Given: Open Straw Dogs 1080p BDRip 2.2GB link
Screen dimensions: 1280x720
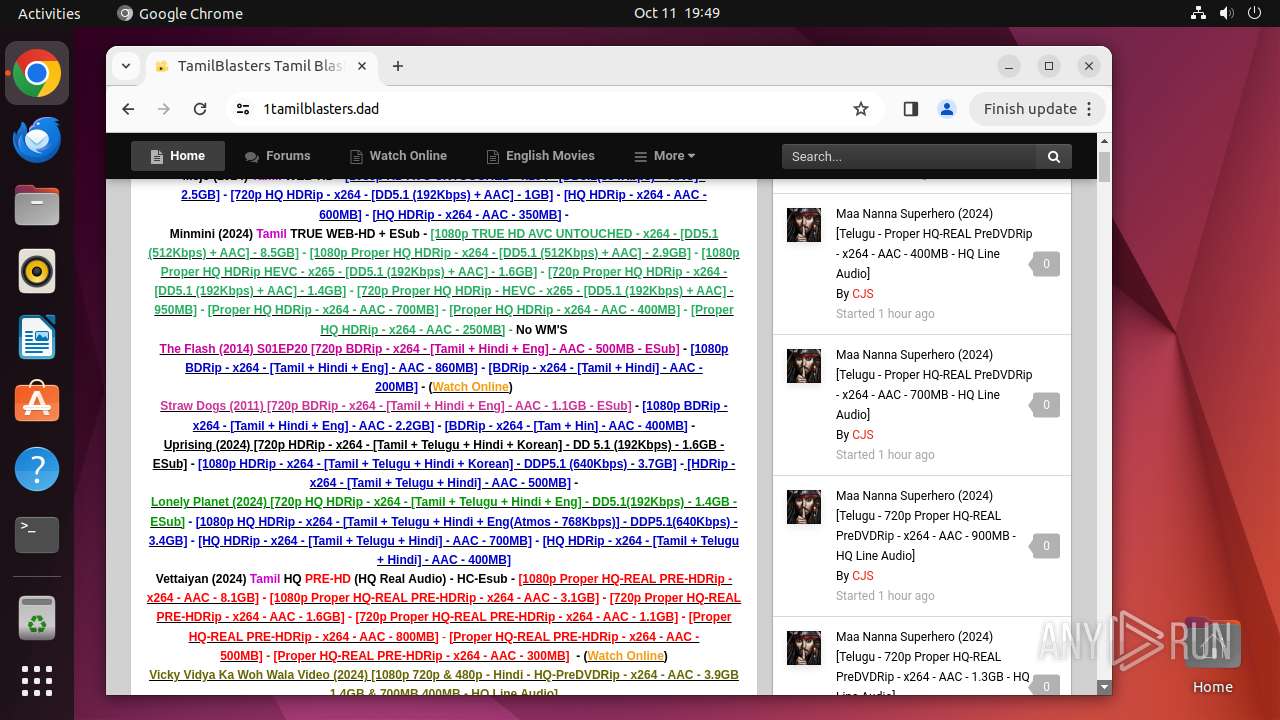Looking at the screenshot, I should pos(460,416).
